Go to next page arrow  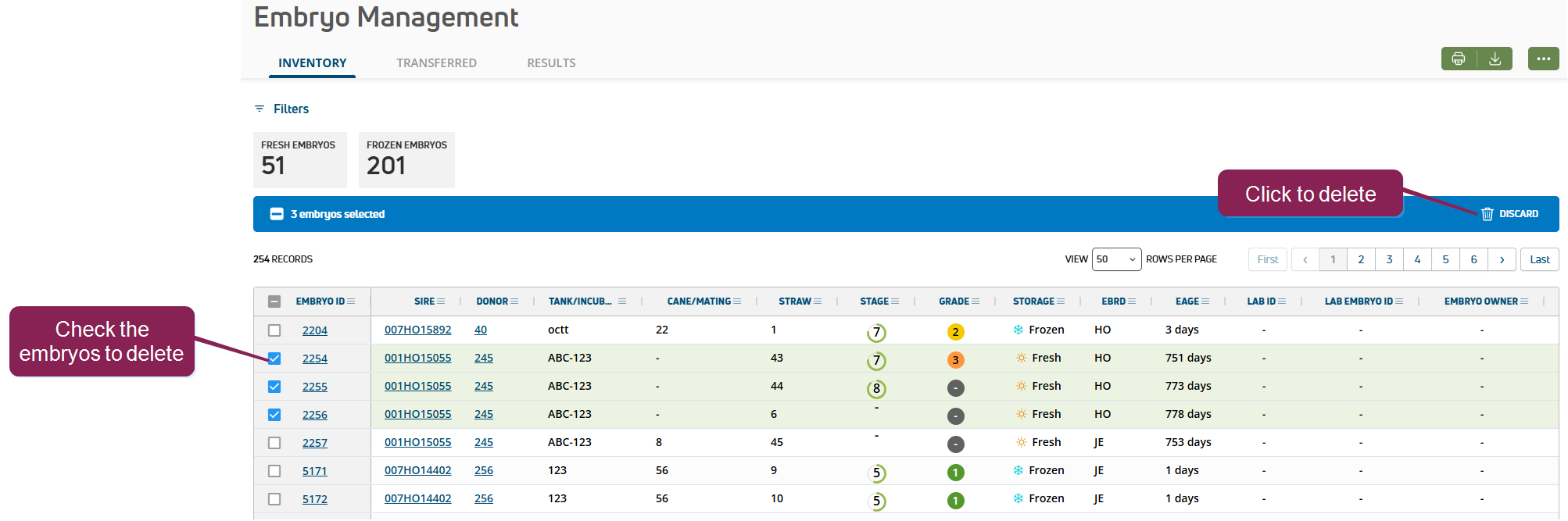pos(1502,259)
